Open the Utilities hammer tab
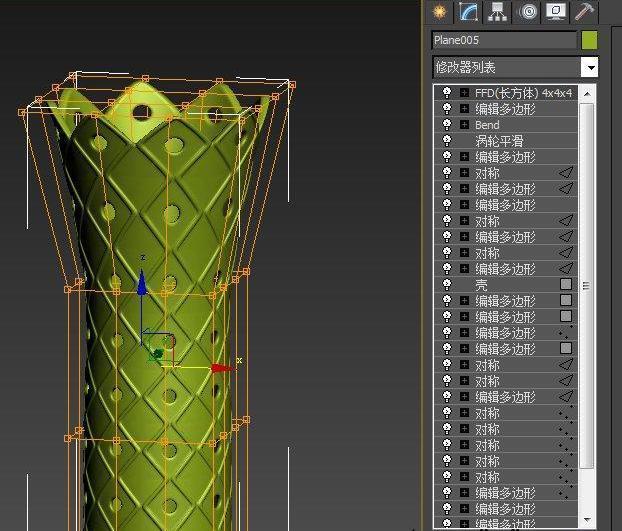Image resolution: width=622 pixels, height=531 pixels. tap(584, 12)
